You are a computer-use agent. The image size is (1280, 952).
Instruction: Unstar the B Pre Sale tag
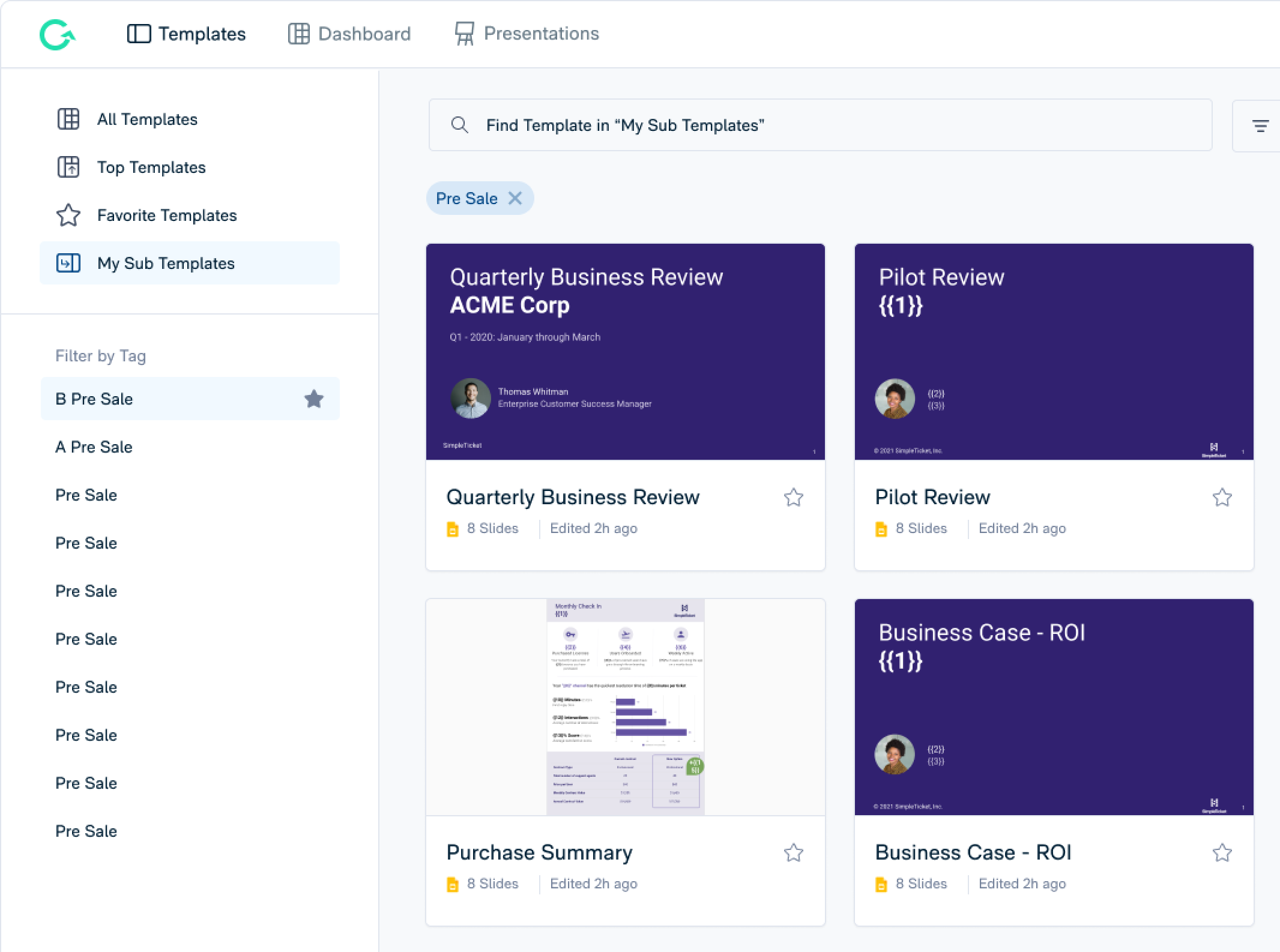315,399
